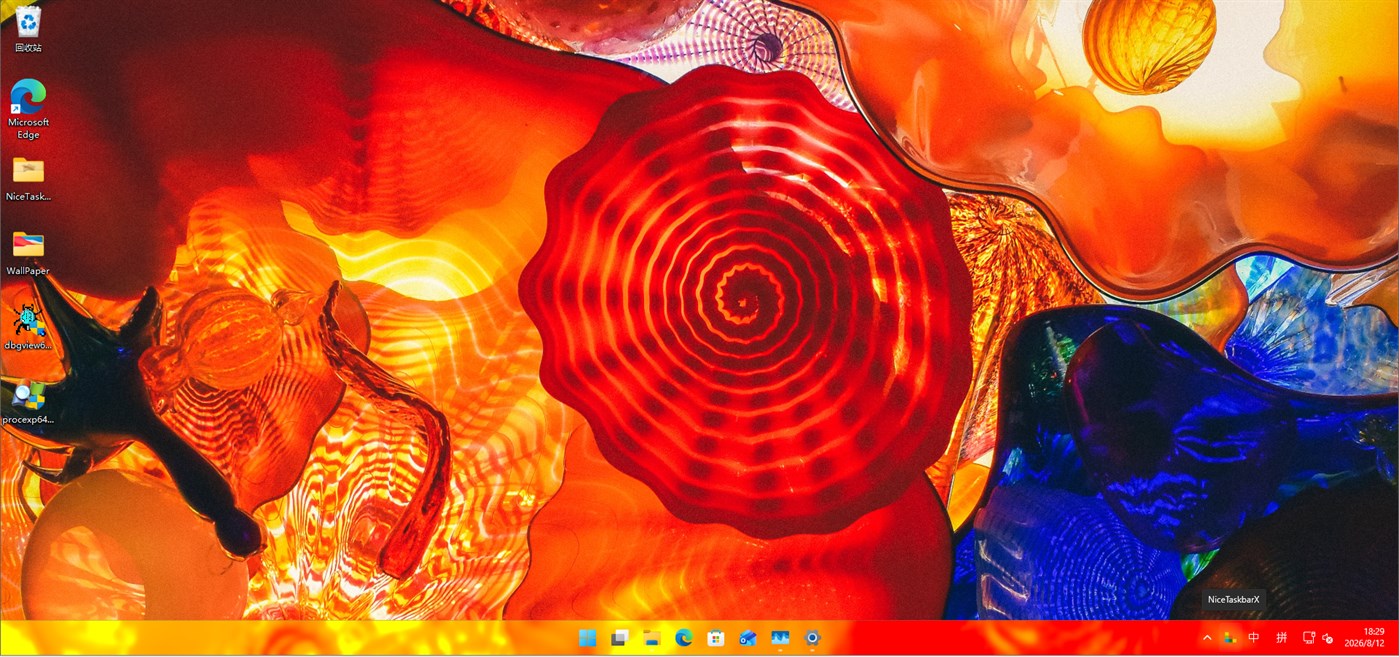Click the 拼 input method indicator
The height and width of the screenshot is (657, 1399).
1281,638
